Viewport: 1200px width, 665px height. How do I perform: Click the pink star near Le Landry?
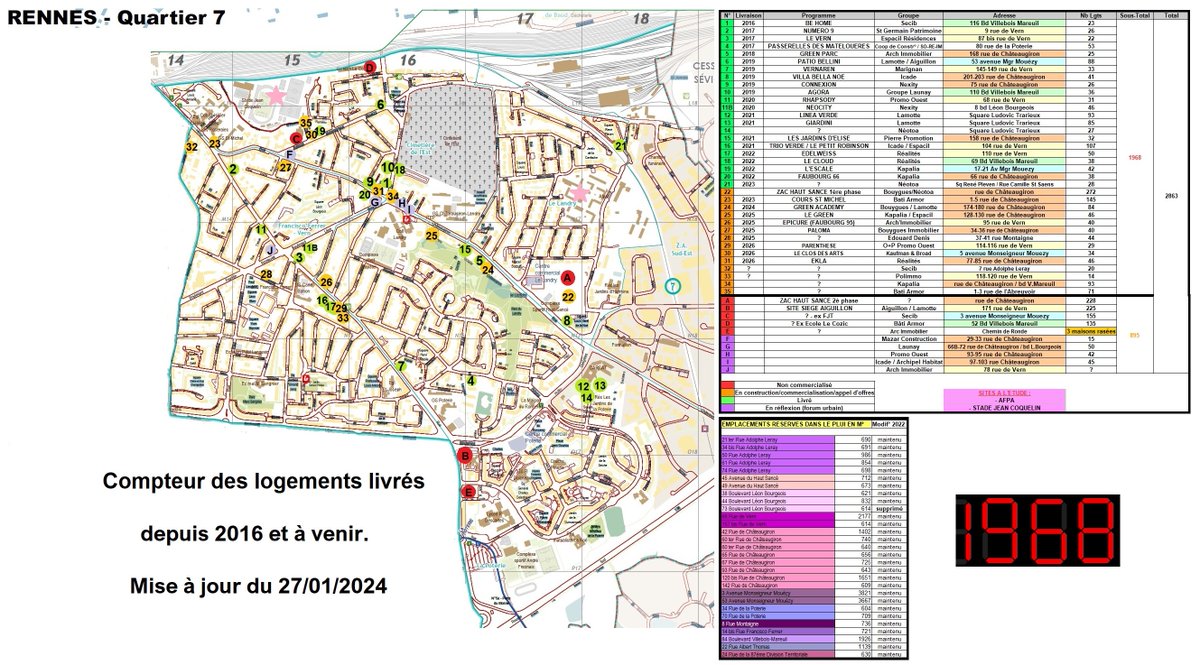[580, 193]
